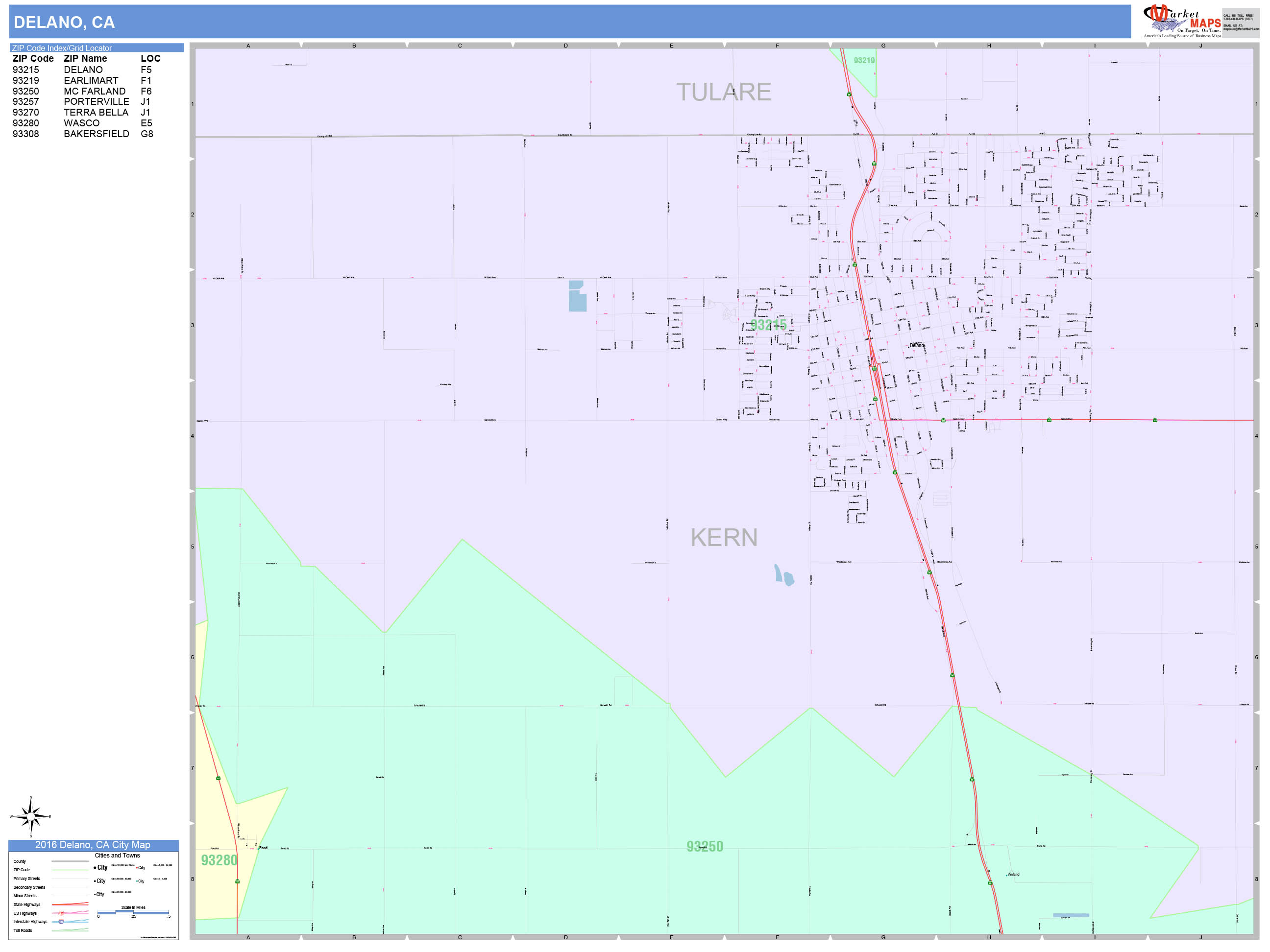Click the red City dot symbol in legend
This screenshot has width=1270, height=952.
point(137,868)
